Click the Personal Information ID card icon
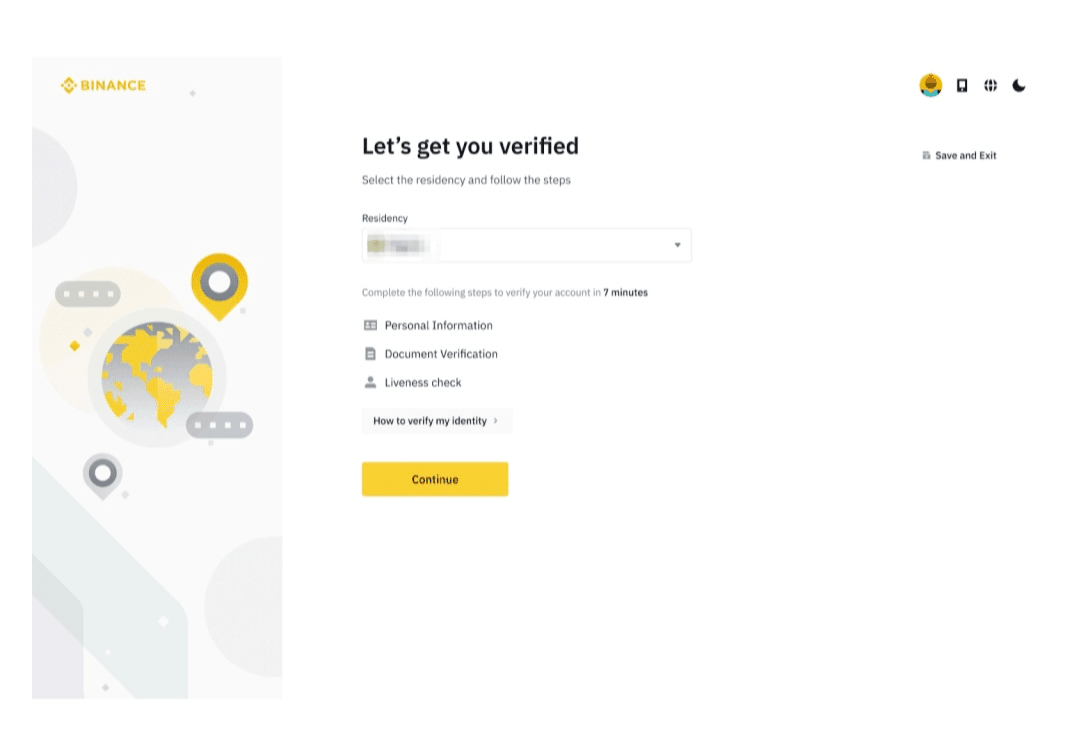 pos(370,325)
